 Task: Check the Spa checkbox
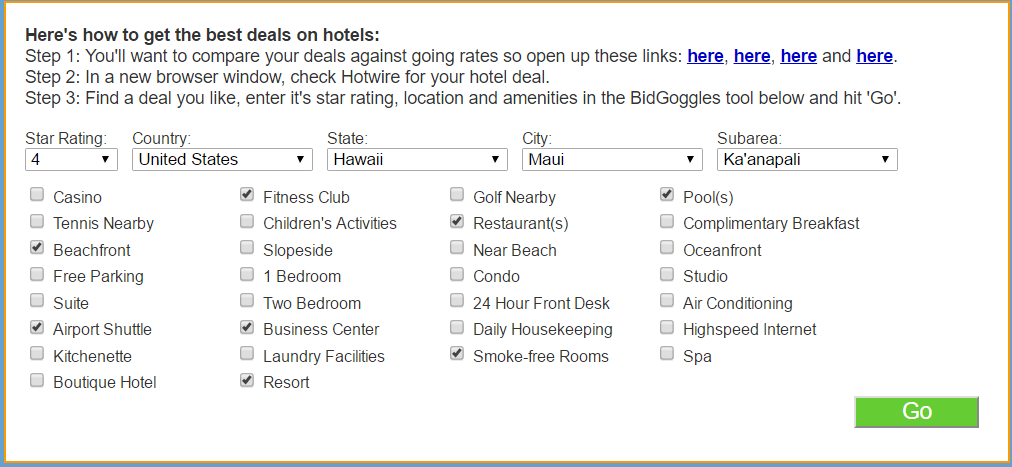[667, 354]
